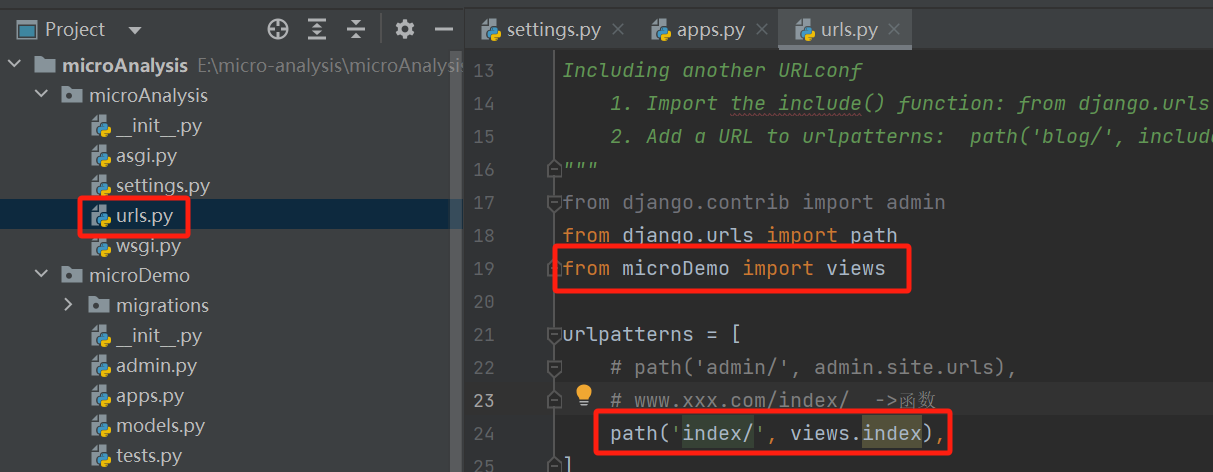Click the folder icon beside migrations
Image resolution: width=1213 pixels, height=472 pixels.
(x=98, y=305)
